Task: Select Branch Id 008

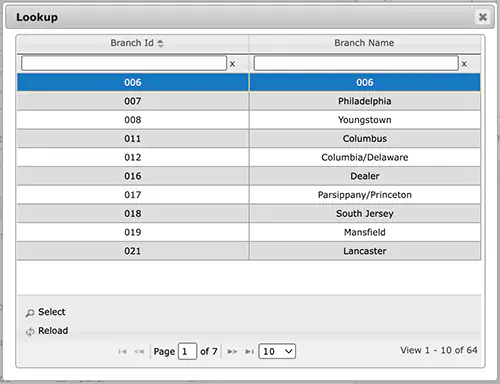Action: (x=133, y=120)
